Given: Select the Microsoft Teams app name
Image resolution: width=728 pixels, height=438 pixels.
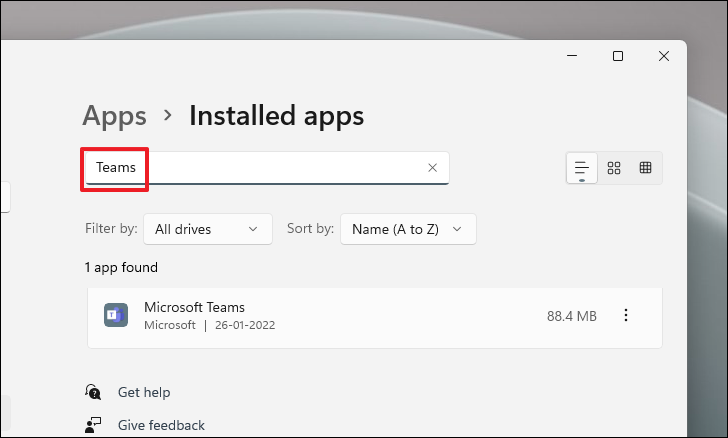Looking at the screenshot, I should point(194,307).
